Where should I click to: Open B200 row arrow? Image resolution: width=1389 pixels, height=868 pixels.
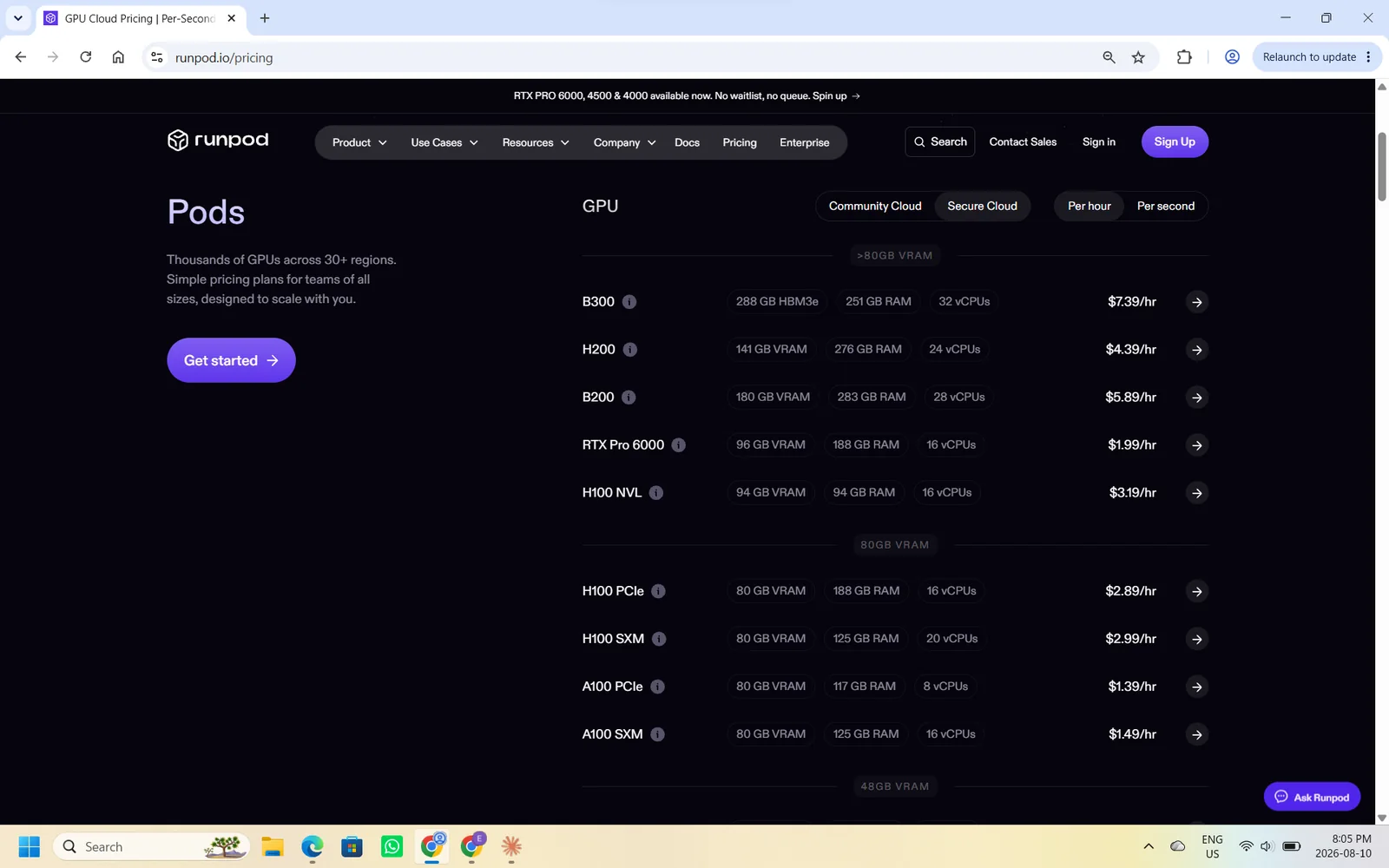pos(1197,398)
